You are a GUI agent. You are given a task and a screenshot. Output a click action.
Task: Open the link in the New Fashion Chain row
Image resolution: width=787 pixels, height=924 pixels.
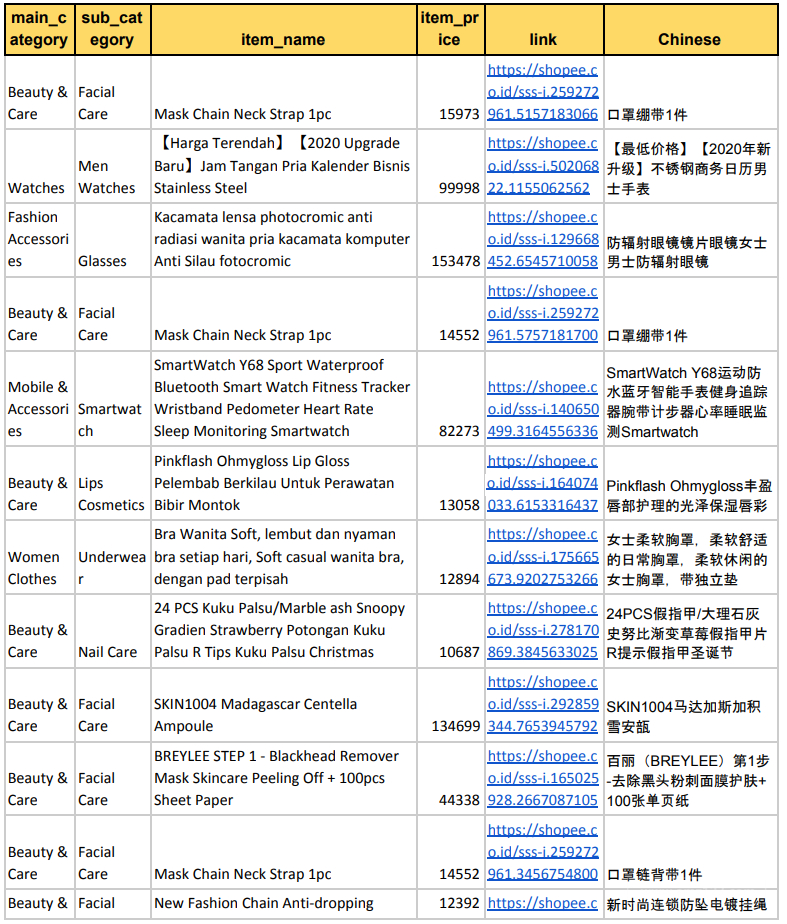[543, 903]
